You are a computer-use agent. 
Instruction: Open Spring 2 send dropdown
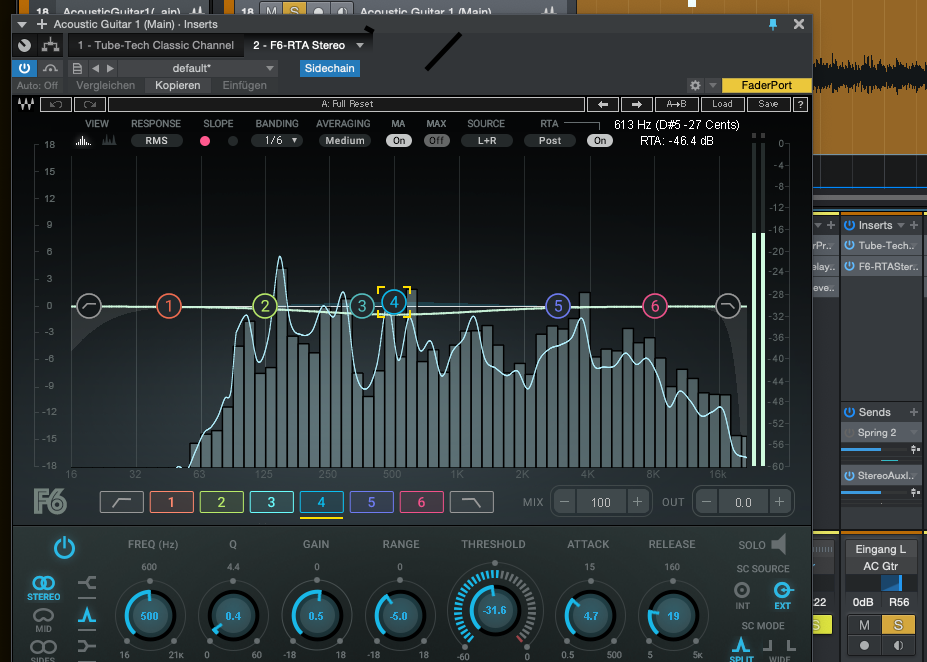click(913, 433)
